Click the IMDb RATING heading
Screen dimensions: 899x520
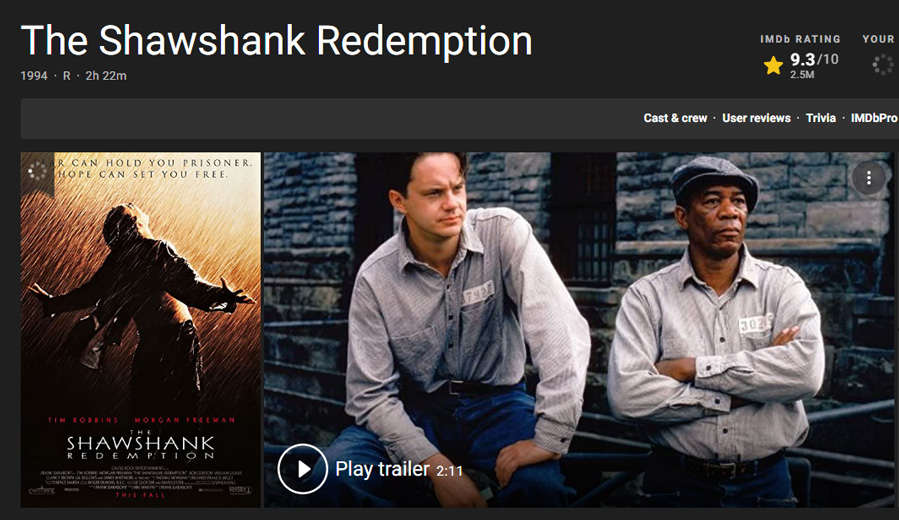(x=800, y=39)
